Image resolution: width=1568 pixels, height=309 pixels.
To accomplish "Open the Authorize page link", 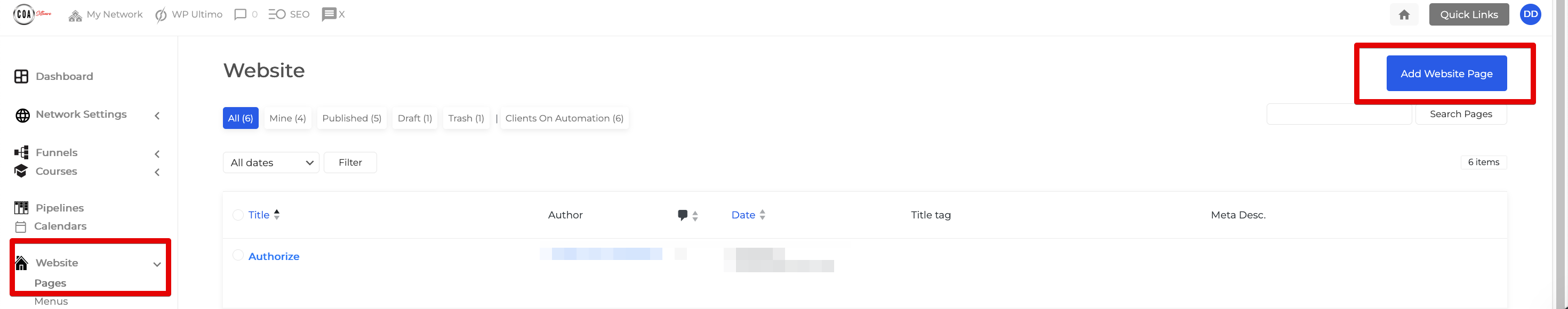I will click(273, 257).
